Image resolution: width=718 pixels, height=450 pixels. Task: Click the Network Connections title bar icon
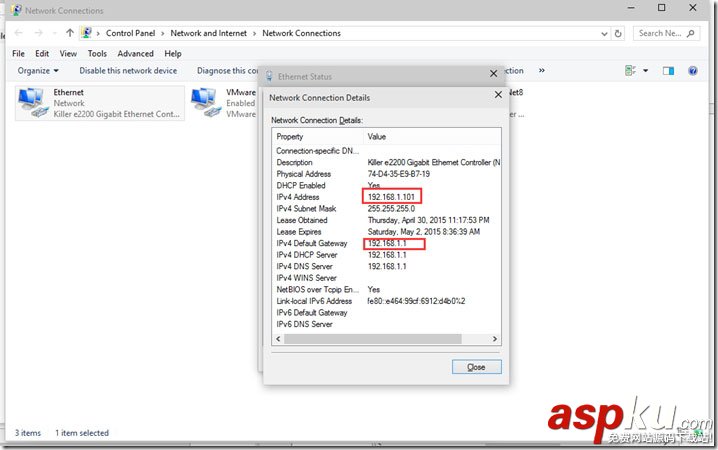pos(16,10)
